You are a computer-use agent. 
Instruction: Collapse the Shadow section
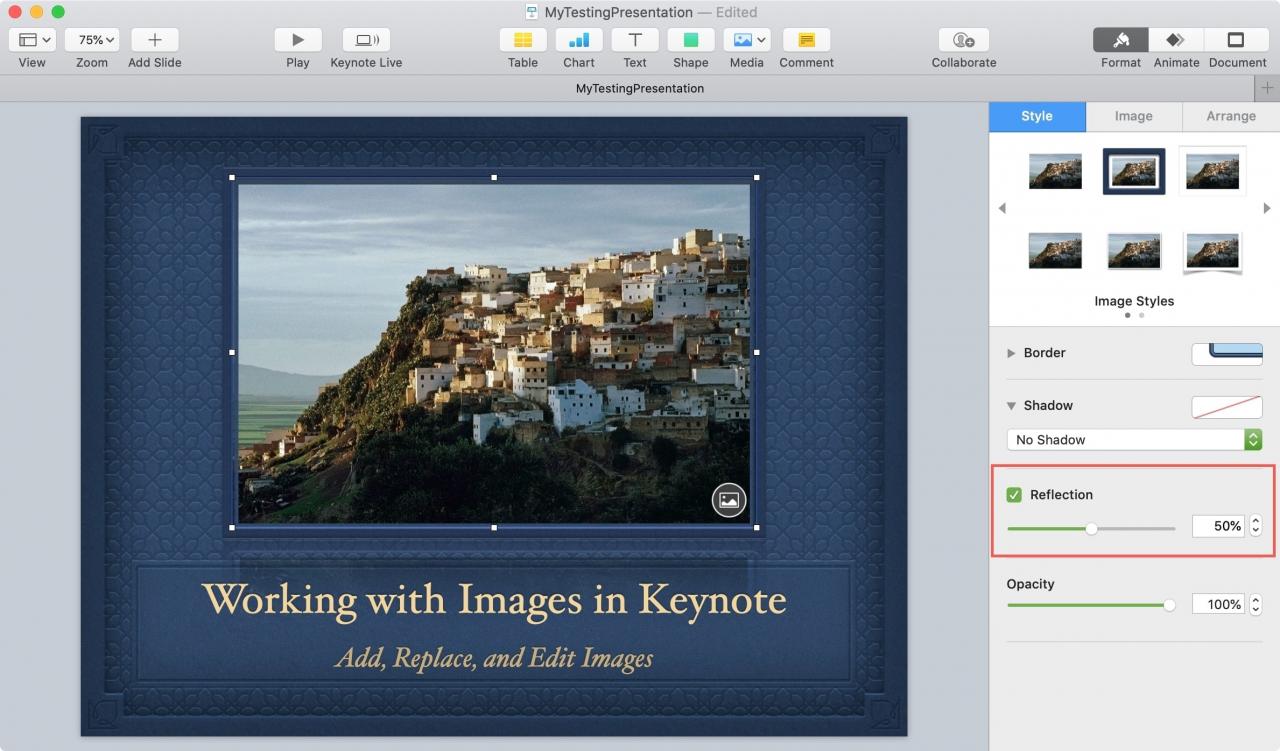click(1011, 406)
